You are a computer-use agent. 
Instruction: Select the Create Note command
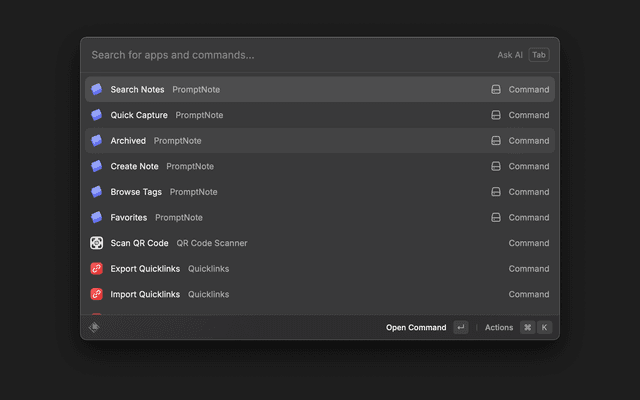[x=134, y=166]
